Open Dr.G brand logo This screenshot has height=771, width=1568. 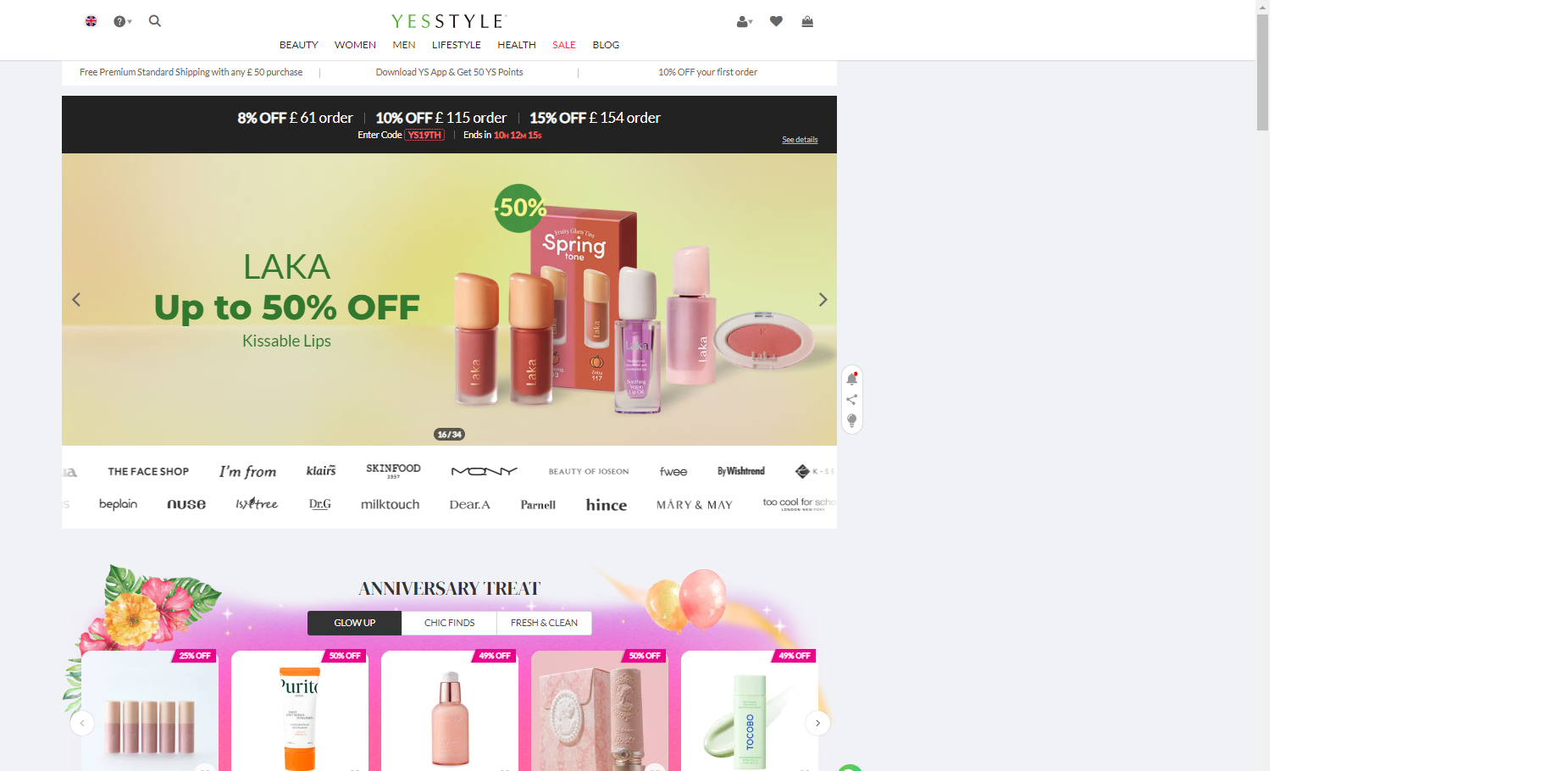(320, 504)
